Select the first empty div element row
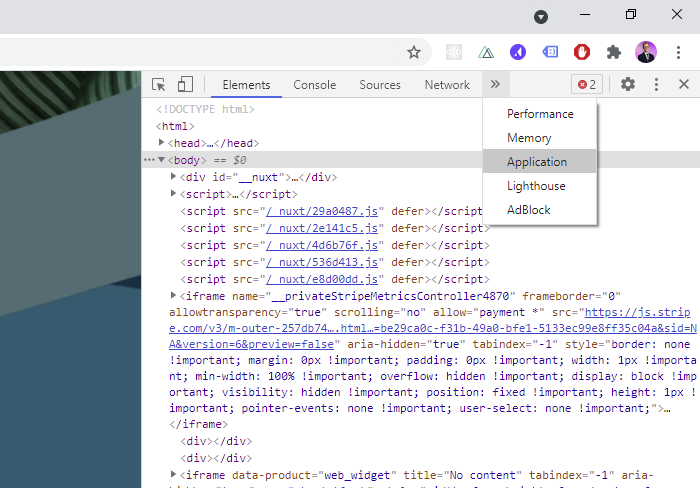700x488 pixels. (x=216, y=441)
